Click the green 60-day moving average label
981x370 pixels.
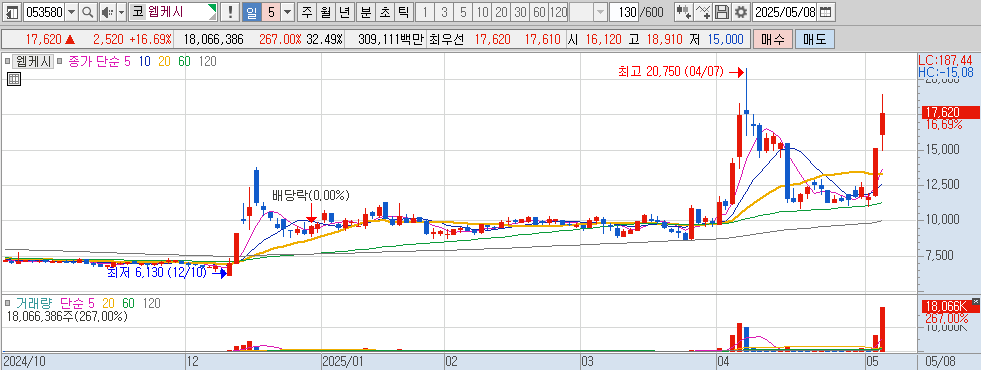(184, 61)
